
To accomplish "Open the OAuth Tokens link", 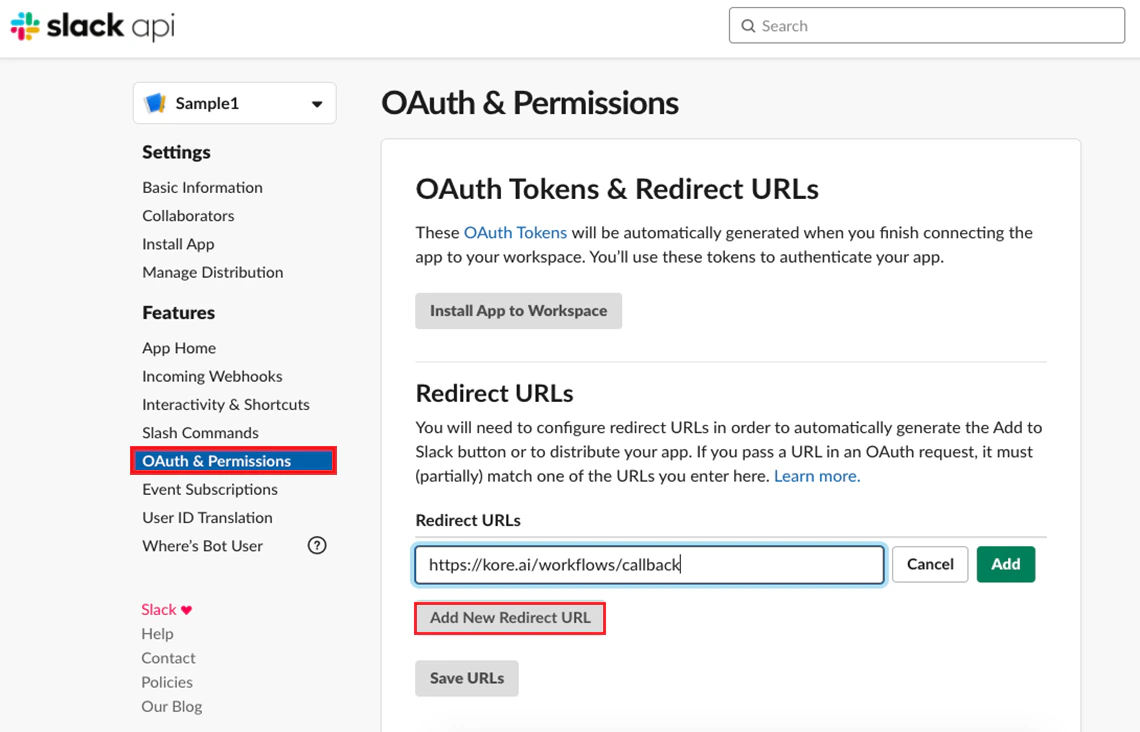I will point(515,232).
